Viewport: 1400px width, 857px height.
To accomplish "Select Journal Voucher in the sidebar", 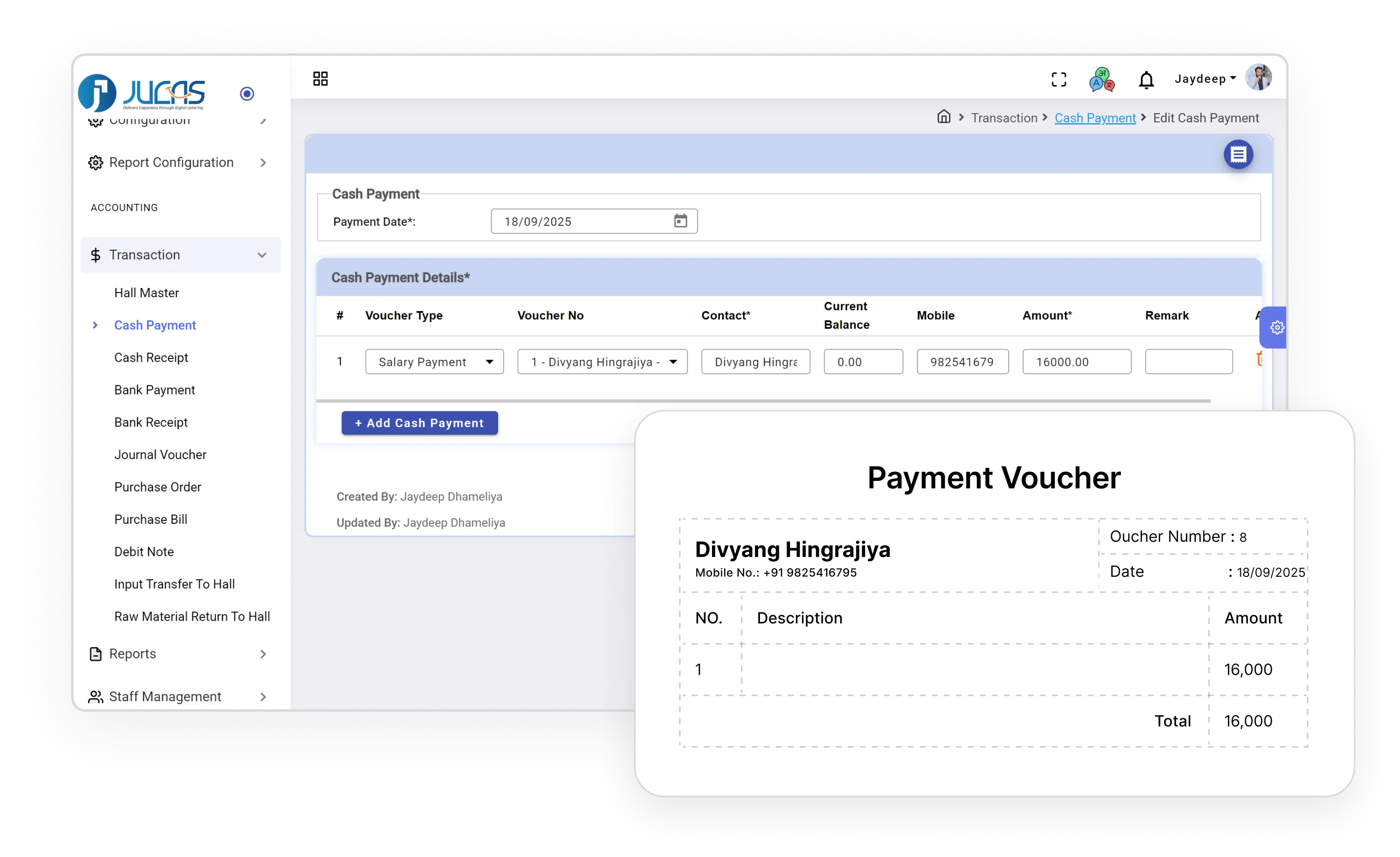I will pos(160,454).
